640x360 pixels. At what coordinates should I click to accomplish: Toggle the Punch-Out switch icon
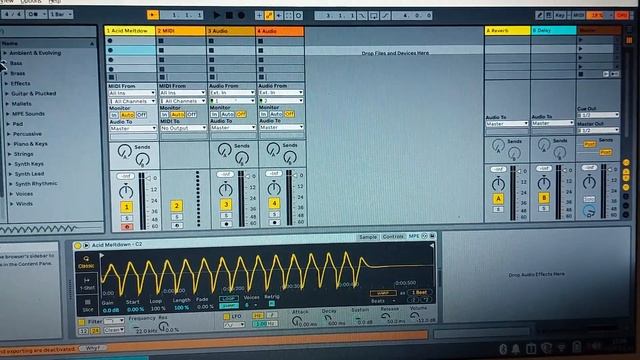(385, 16)
